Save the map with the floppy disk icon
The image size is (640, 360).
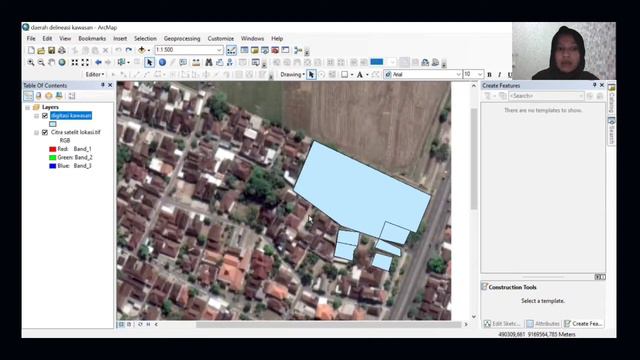pos(51,50)
